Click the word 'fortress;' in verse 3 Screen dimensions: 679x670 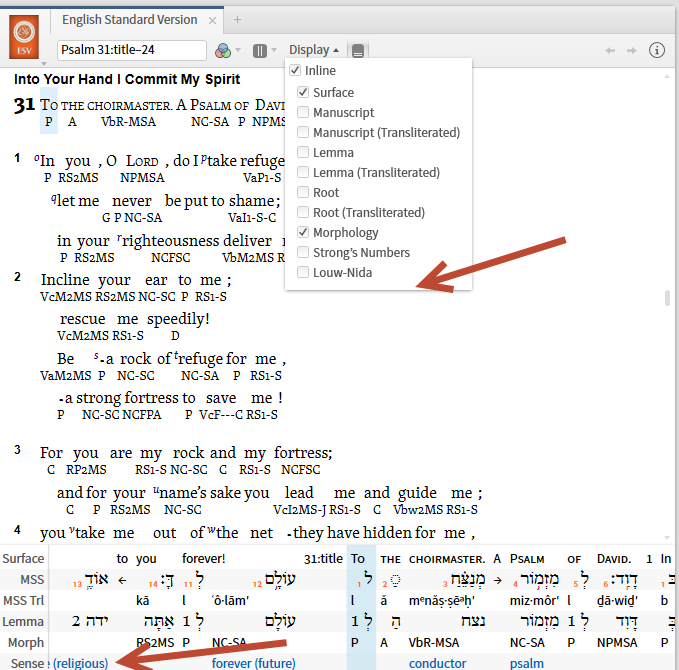click(303, 453)
